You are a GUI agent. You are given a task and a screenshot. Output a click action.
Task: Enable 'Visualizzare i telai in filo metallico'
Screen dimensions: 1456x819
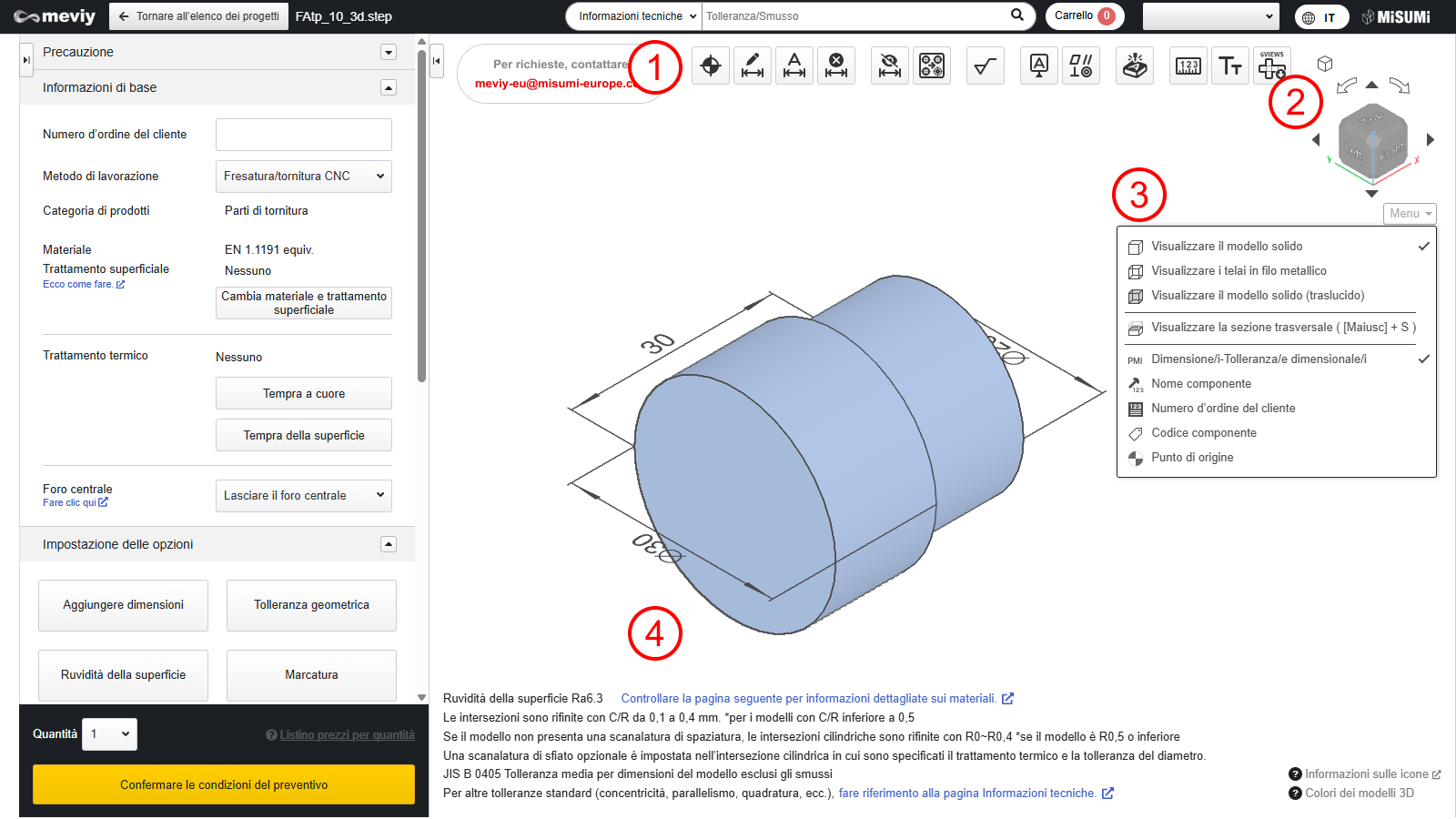pos(1239,271)
